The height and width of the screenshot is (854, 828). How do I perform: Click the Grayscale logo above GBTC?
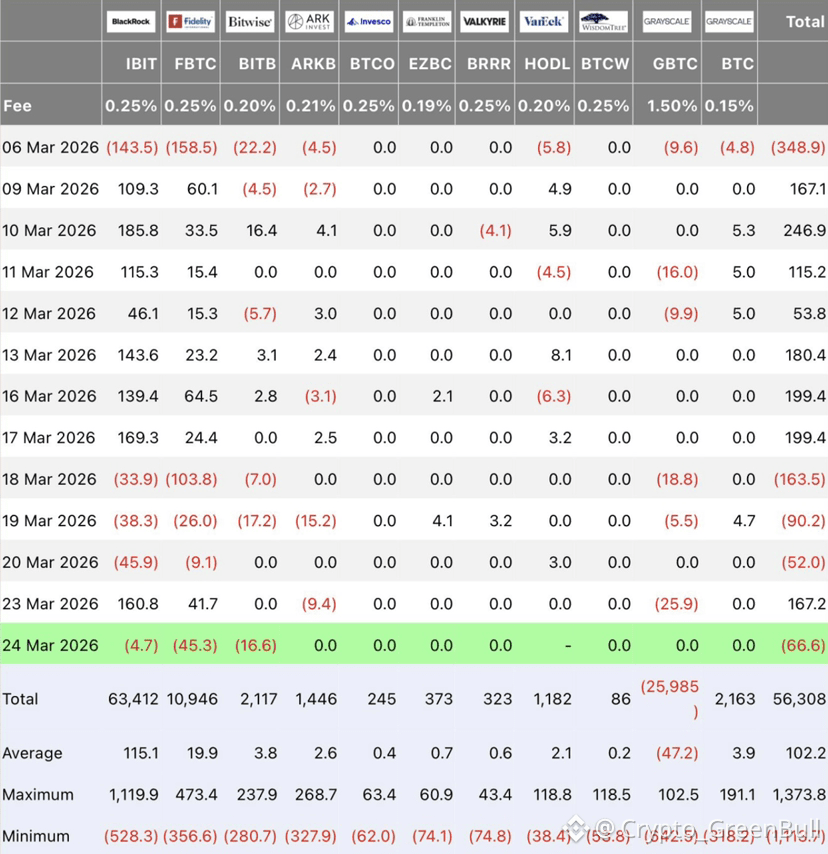[x=667, y=22]
